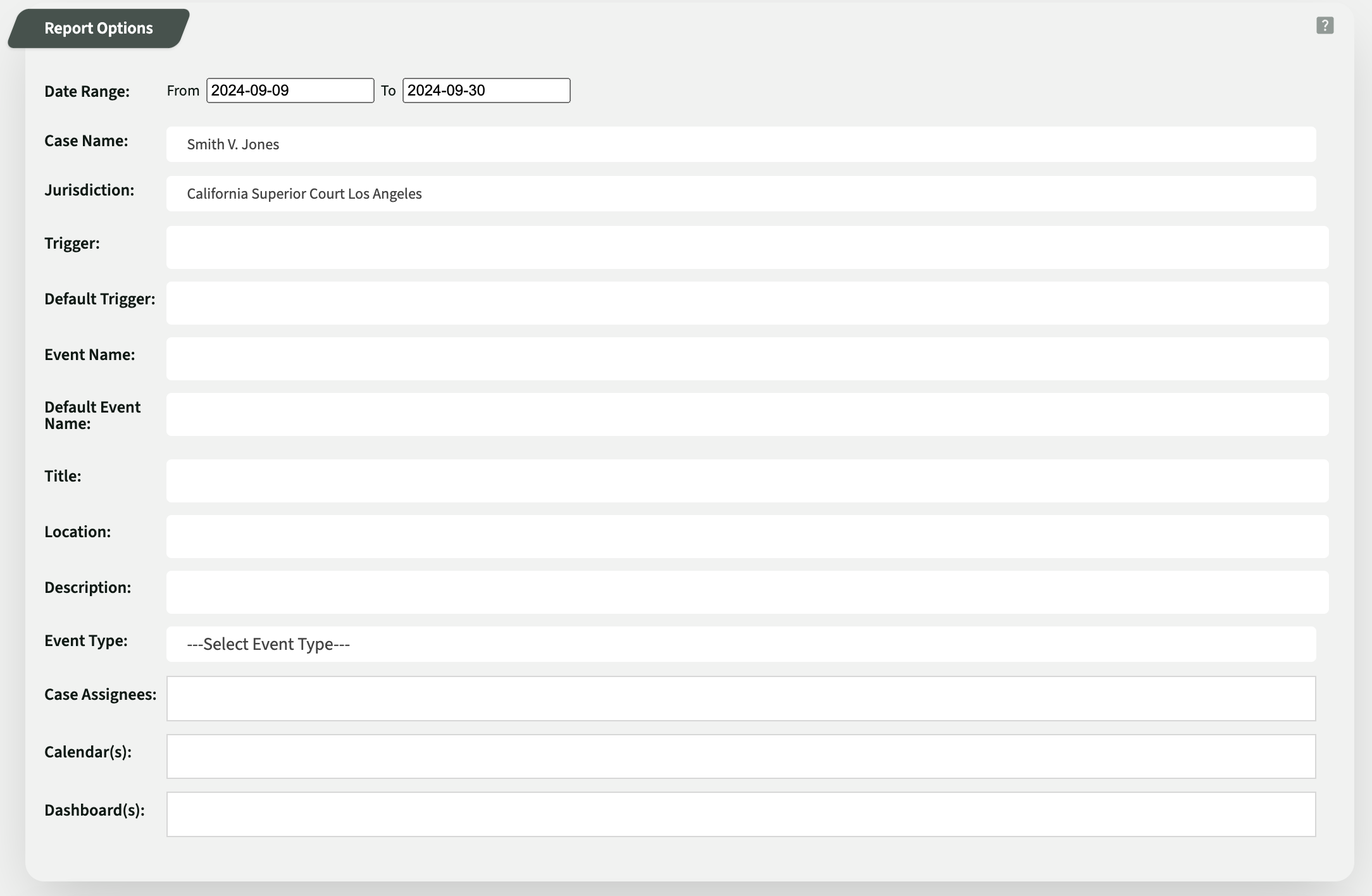Focus the Dashboard(s) selection box
The width and height of the screenshot is (1372, 896).
tap(741, 814)
